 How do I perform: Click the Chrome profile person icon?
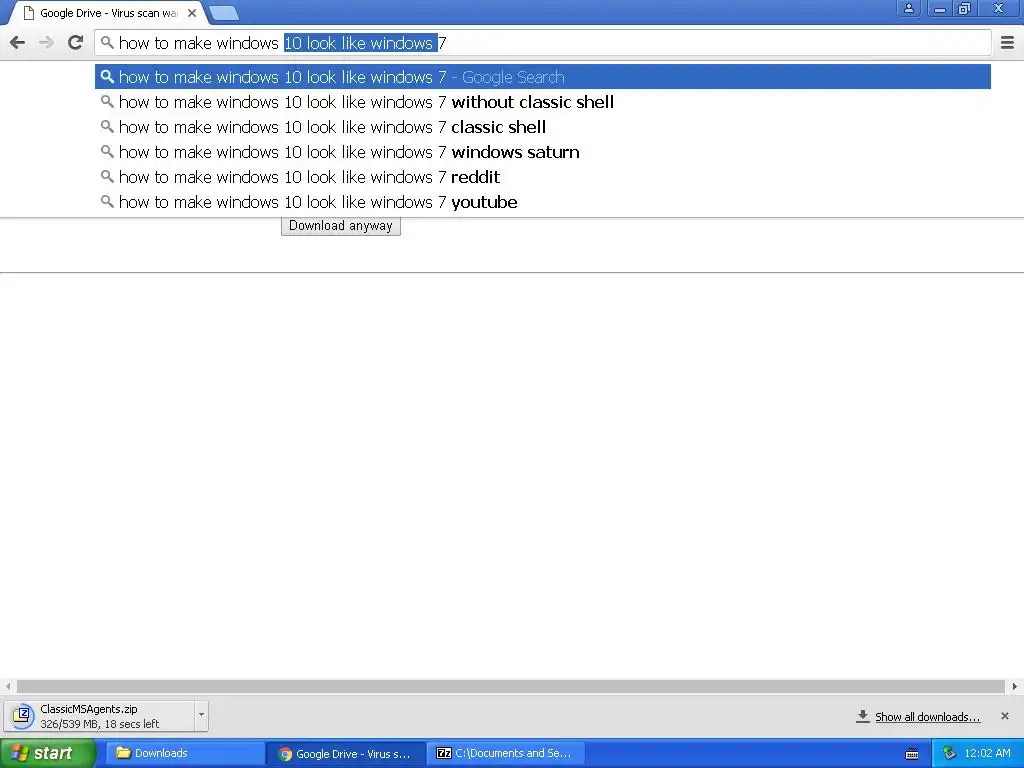(x=908, y=8)
